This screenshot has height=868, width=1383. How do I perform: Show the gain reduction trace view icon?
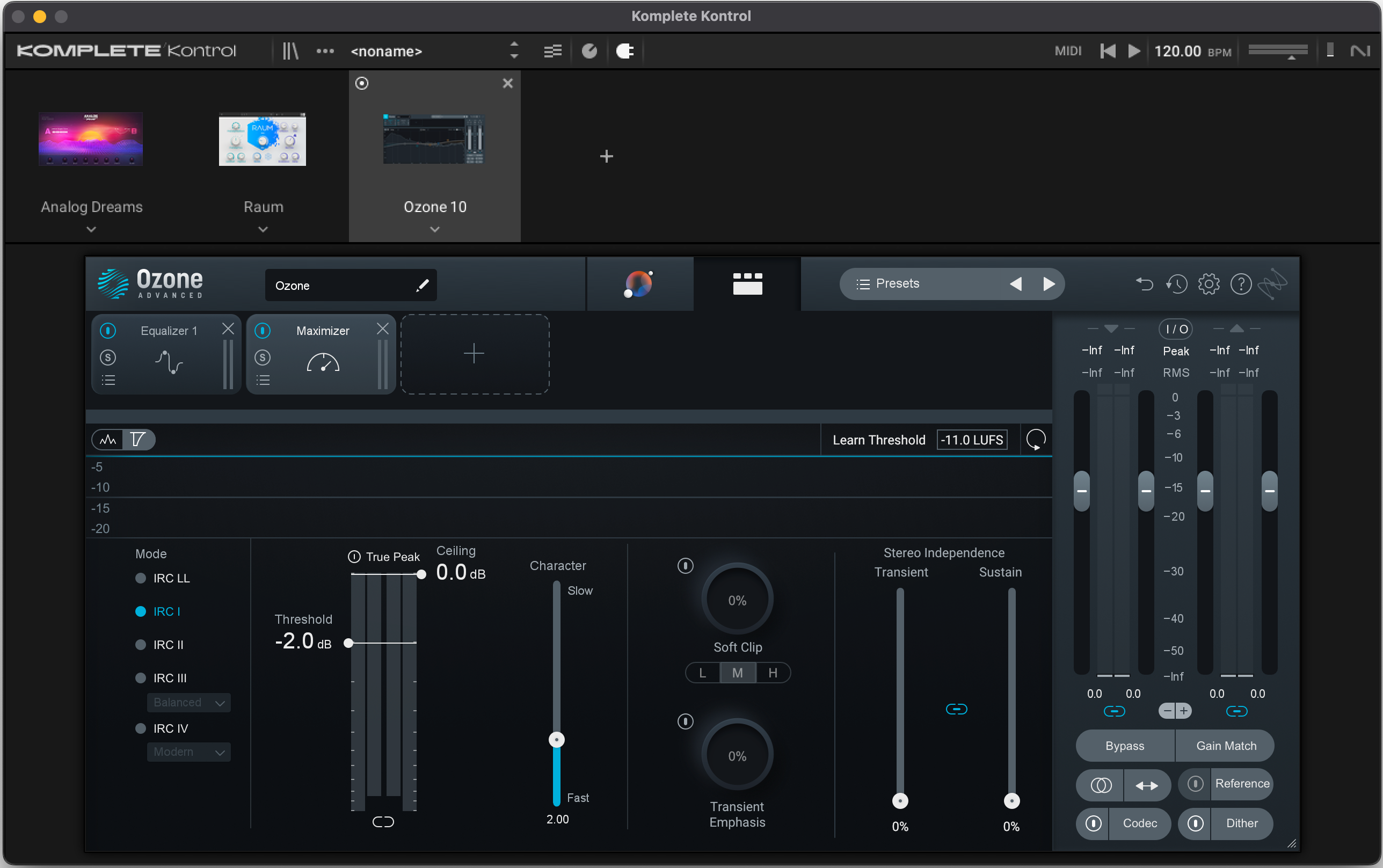coord(139,440)
